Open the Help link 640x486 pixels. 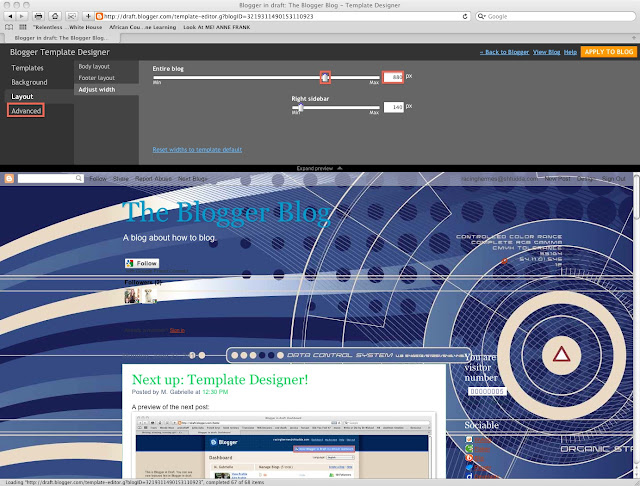pos(570,52)
